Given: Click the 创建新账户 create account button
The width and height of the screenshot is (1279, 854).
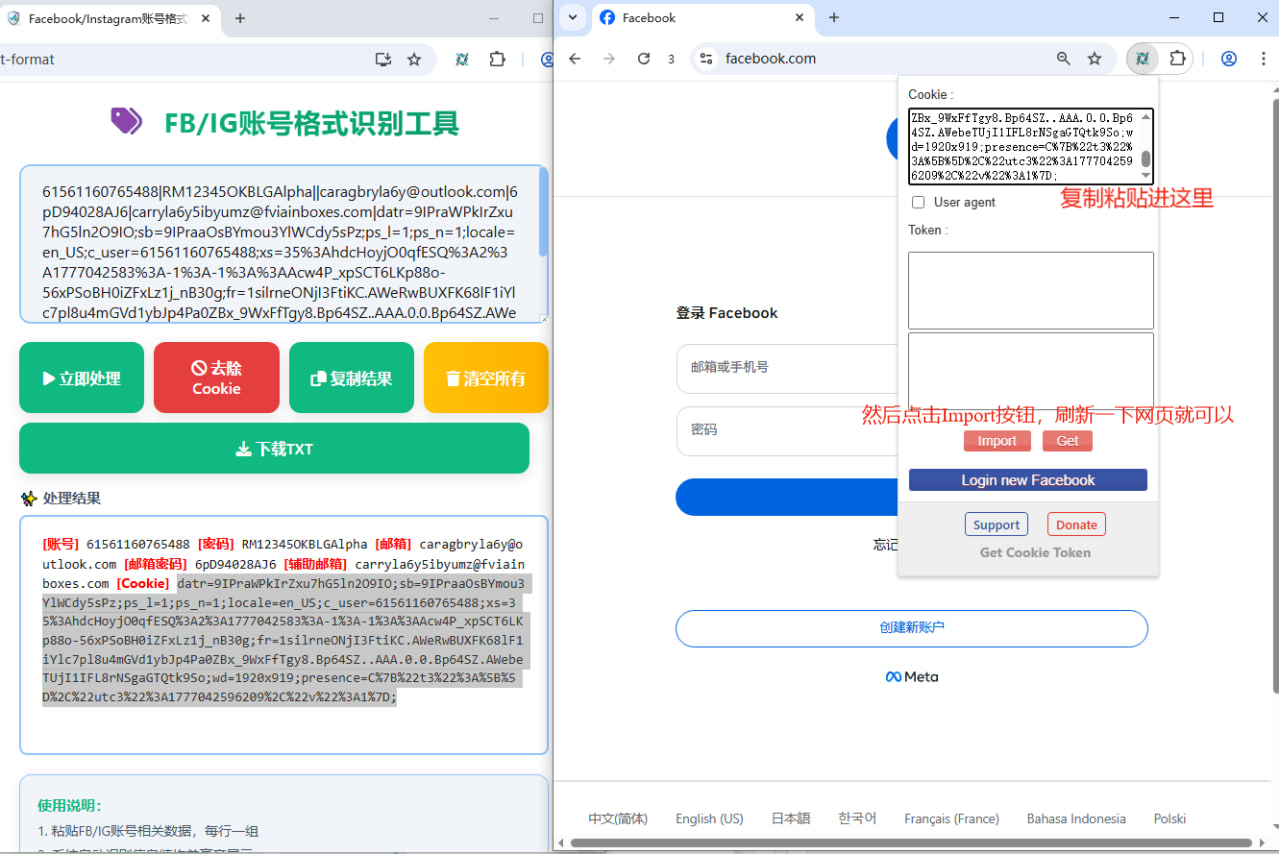Looking at the screenshot, I should [x=912, y=629].
